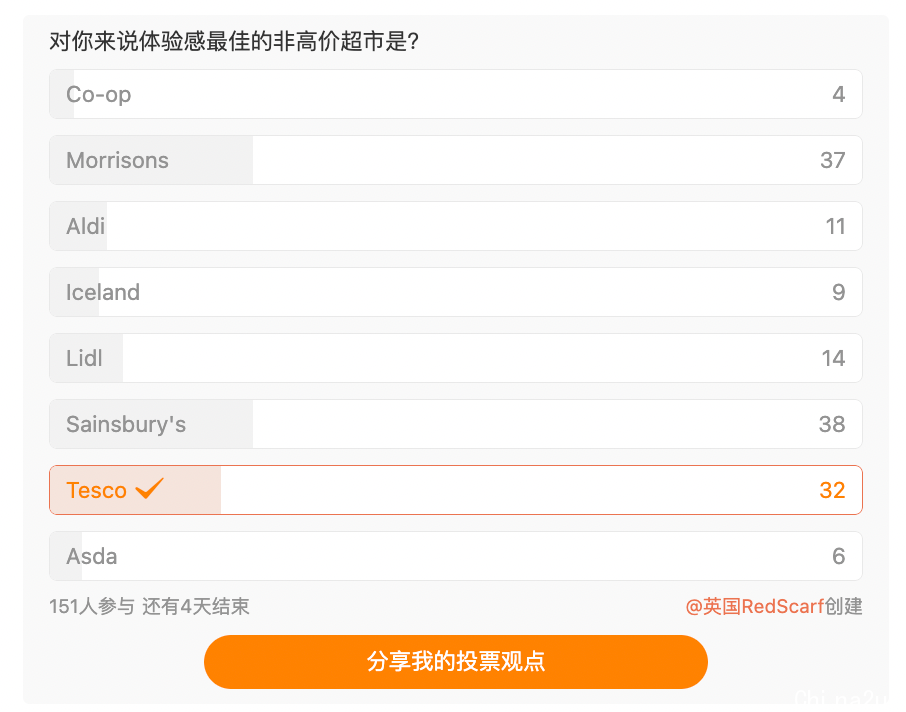
Task: Select the Asda poll option
Action: (455, 557)
